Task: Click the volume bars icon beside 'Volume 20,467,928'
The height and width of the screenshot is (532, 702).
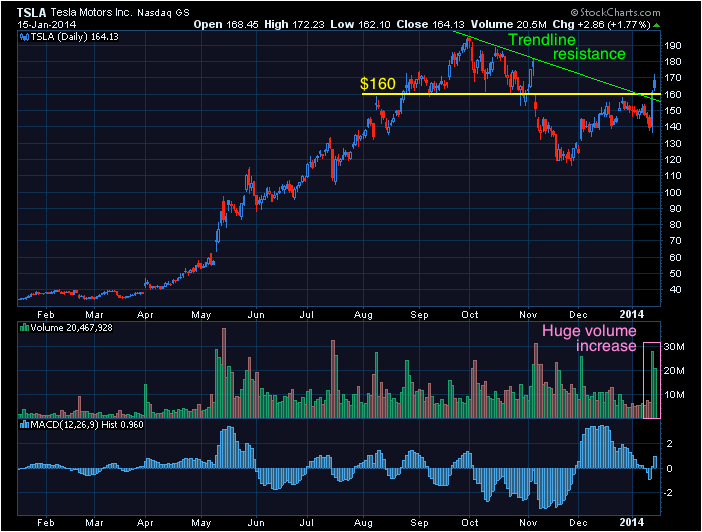Action: pos(24,328)
